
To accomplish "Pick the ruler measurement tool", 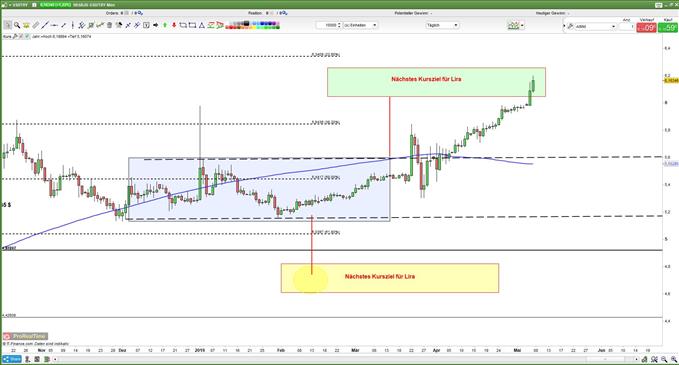I will 36,25.
